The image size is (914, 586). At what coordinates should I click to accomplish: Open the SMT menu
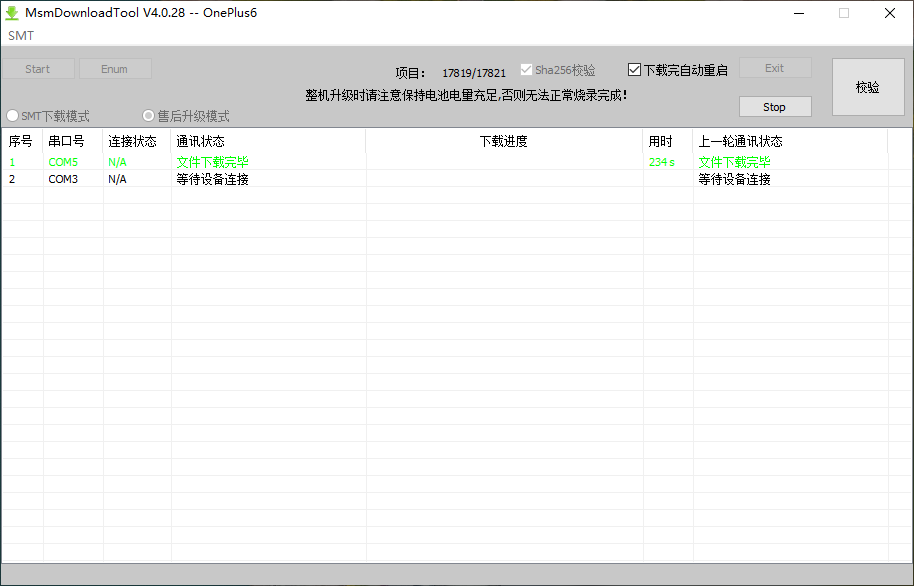point(21,36)
